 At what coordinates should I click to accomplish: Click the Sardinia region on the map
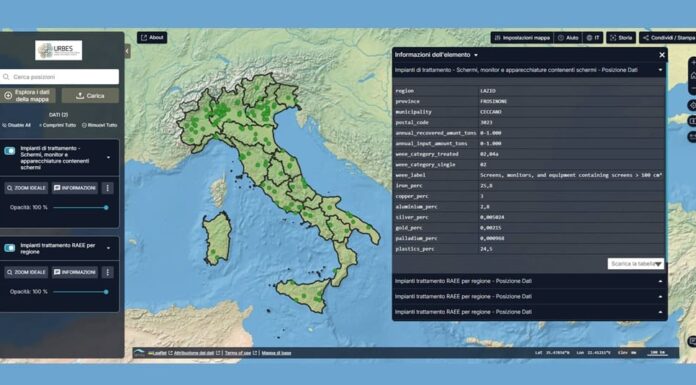(x=218, y=238)
